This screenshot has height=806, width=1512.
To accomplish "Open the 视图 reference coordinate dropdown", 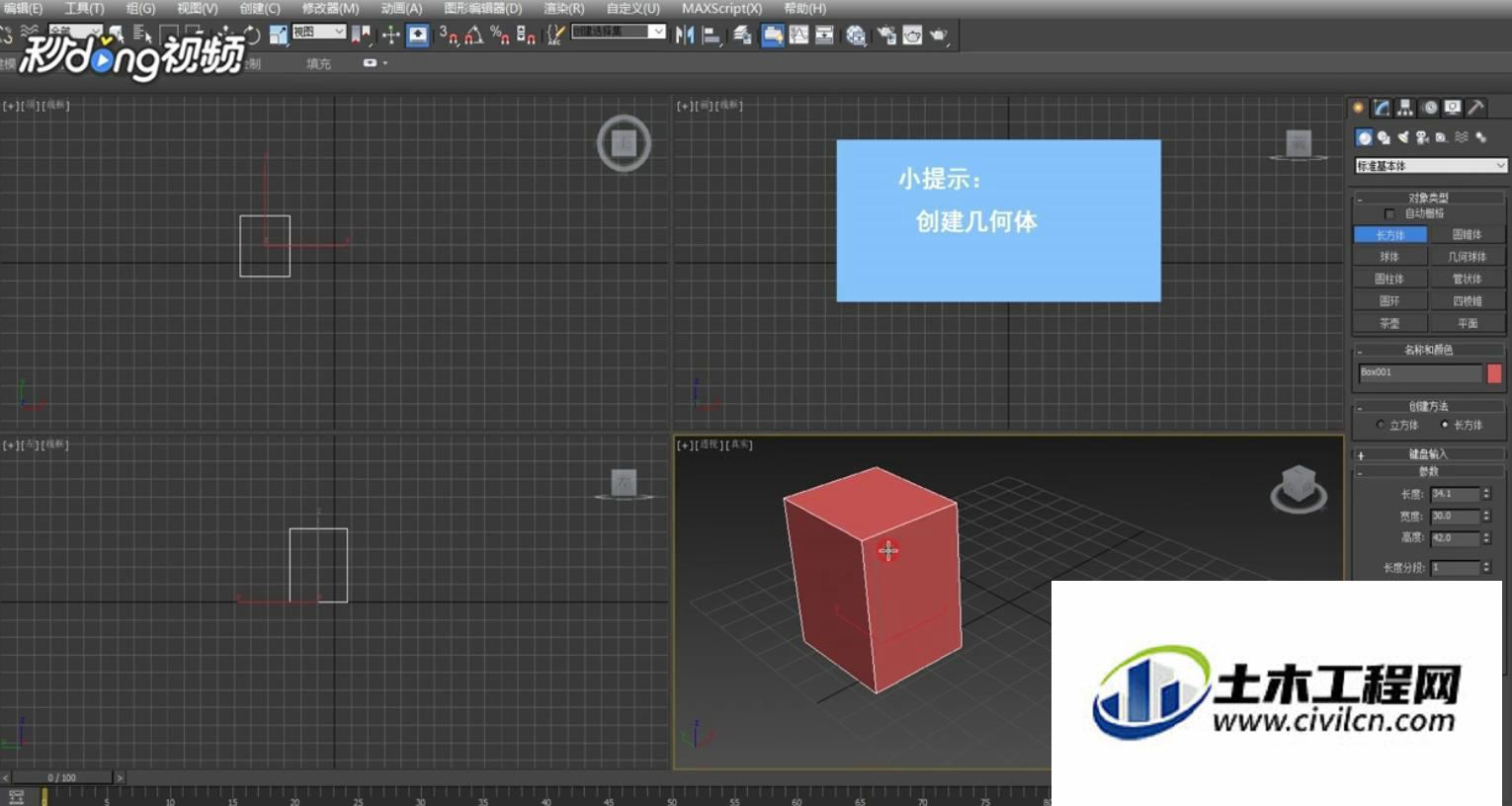I will click(318, 32).
